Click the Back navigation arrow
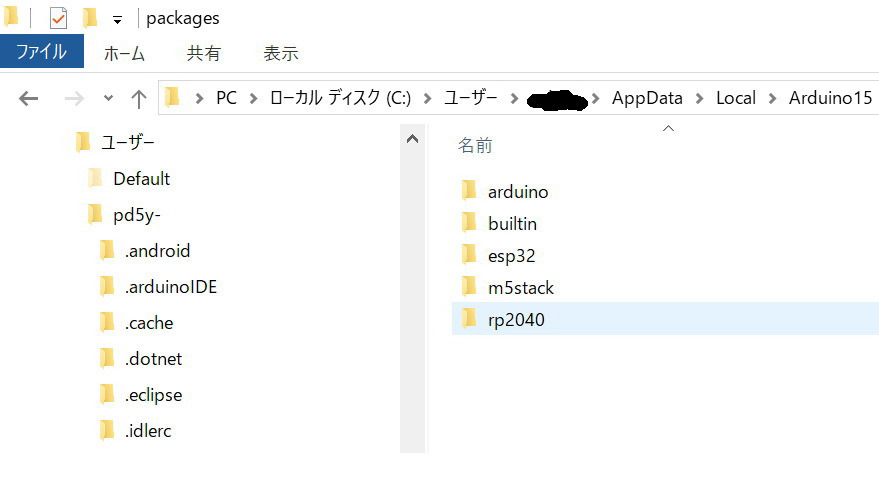 (x=29, y=98)
